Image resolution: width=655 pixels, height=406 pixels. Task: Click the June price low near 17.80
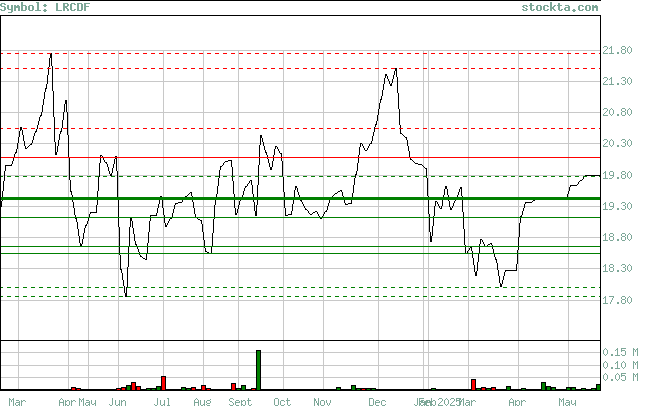pos(126,295)
